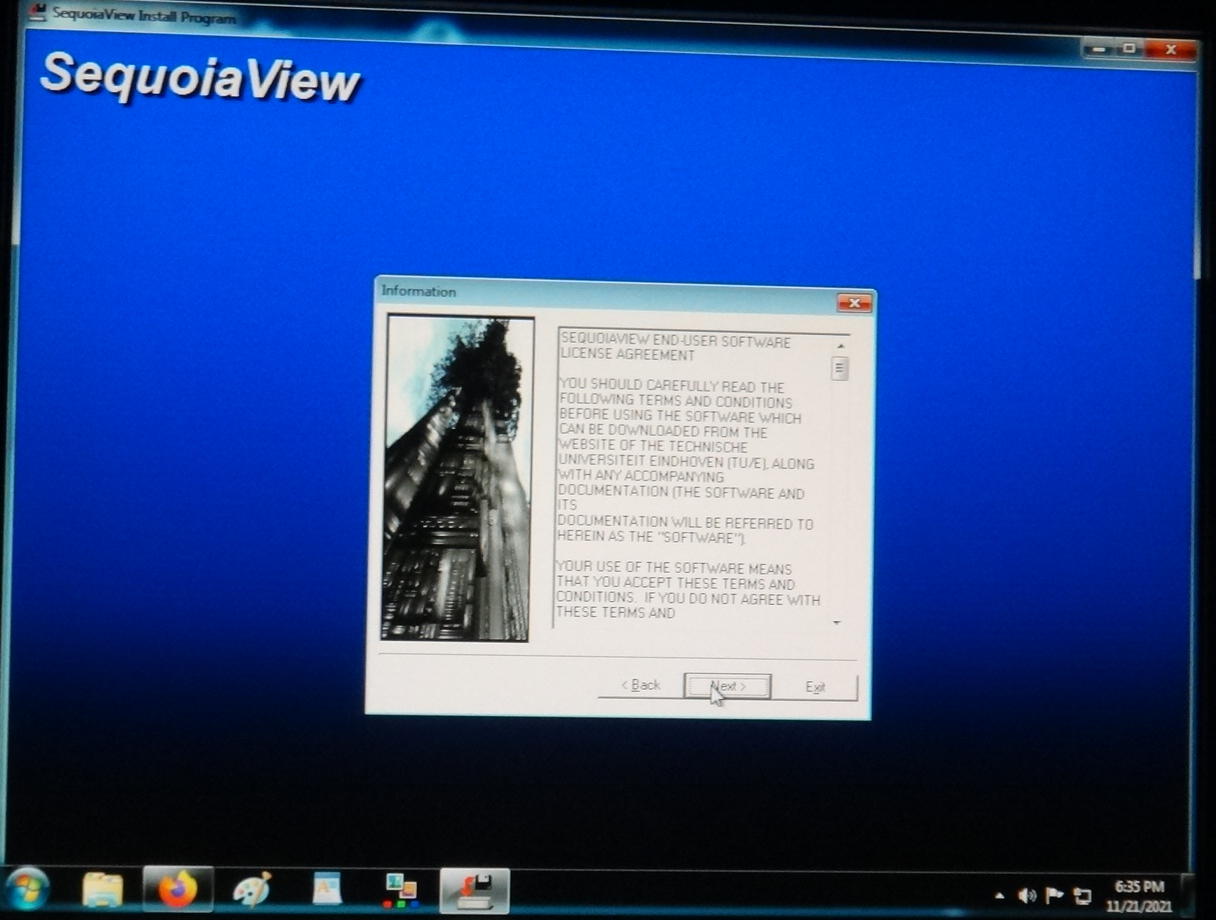
Task: Click 'YOUR USE OF THE SOFTWARE MEANS' line
Action: click(x=674, y=568)
